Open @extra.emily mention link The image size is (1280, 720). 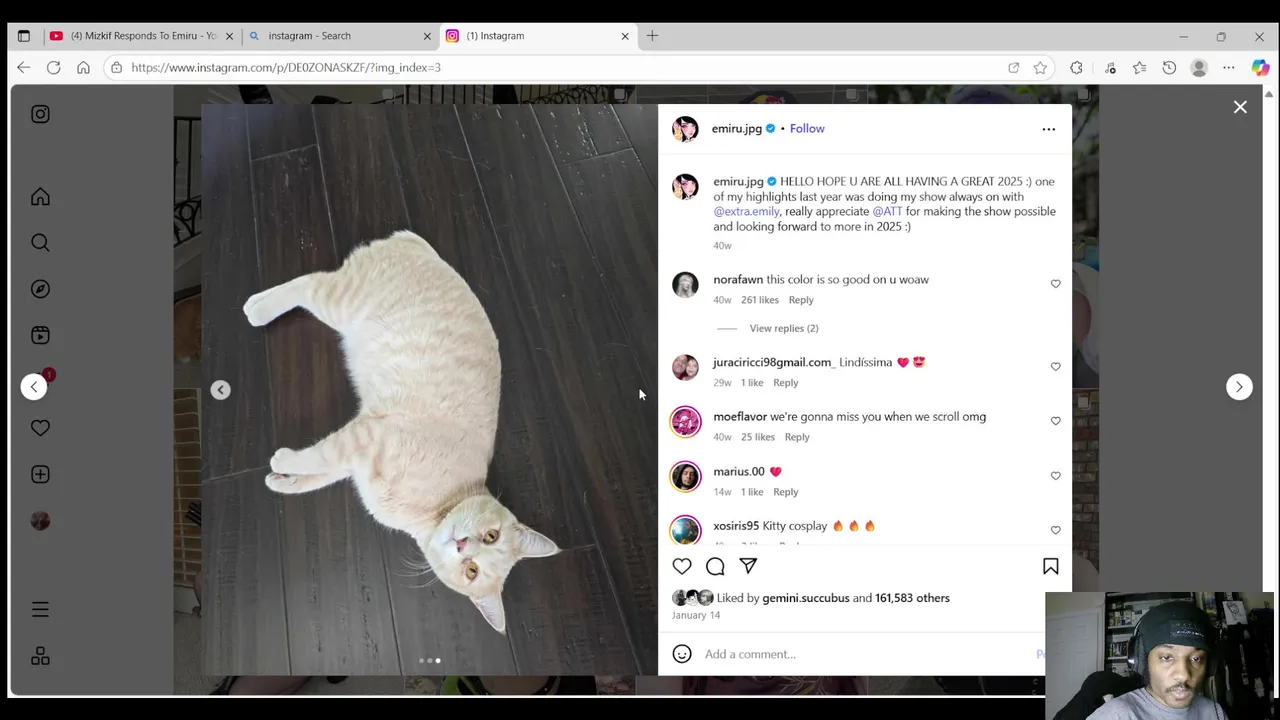[x=746, y=211]
